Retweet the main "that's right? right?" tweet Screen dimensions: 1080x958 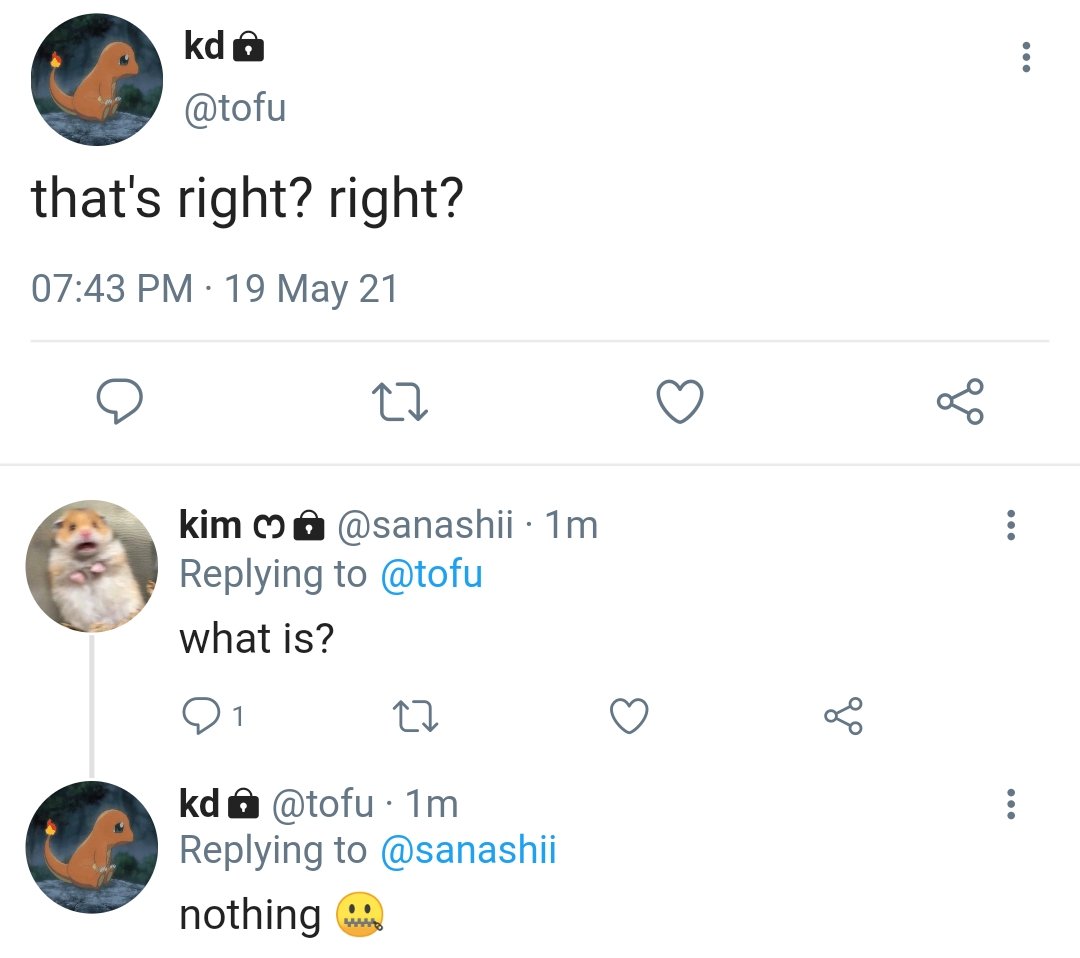pos(399,402)
